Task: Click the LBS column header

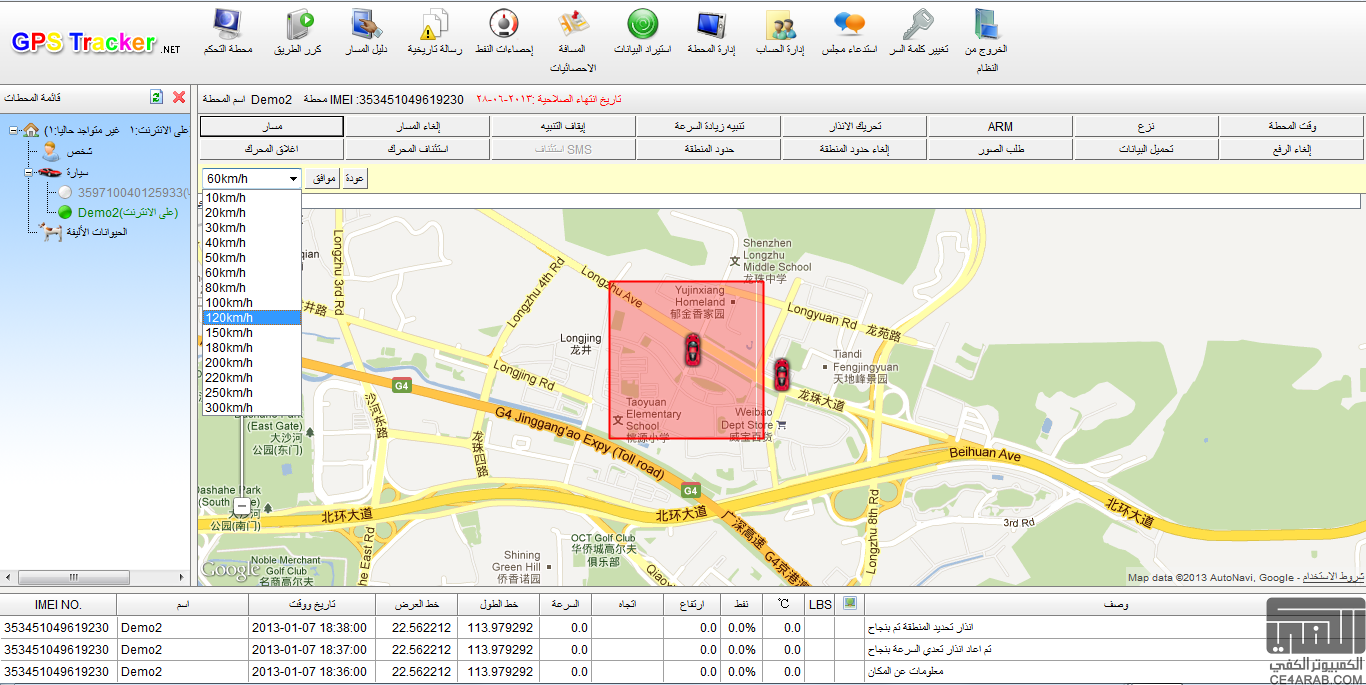Action: click(820, 604)
